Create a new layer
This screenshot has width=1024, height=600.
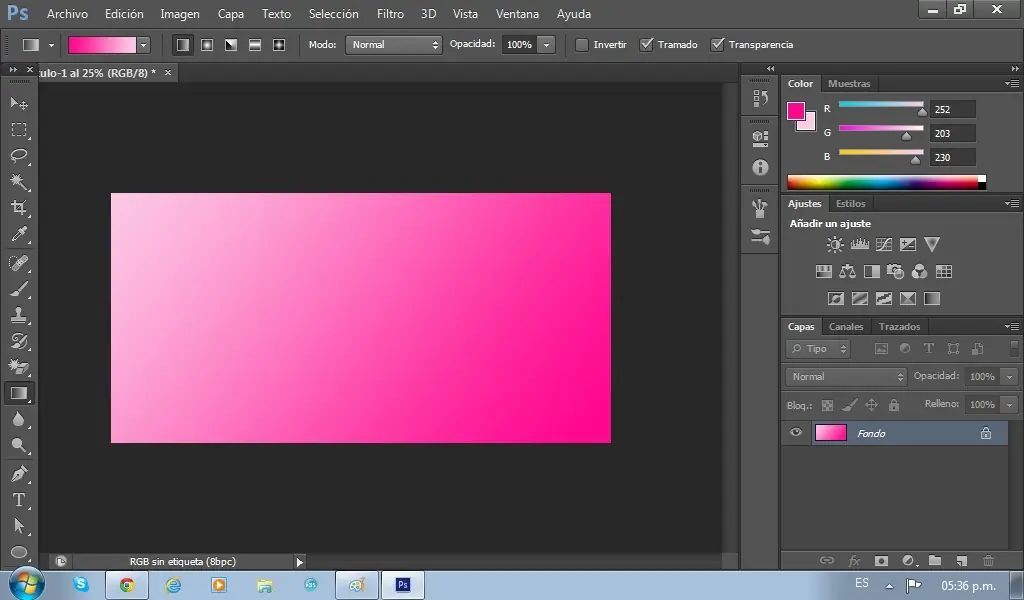click(961, 560)
